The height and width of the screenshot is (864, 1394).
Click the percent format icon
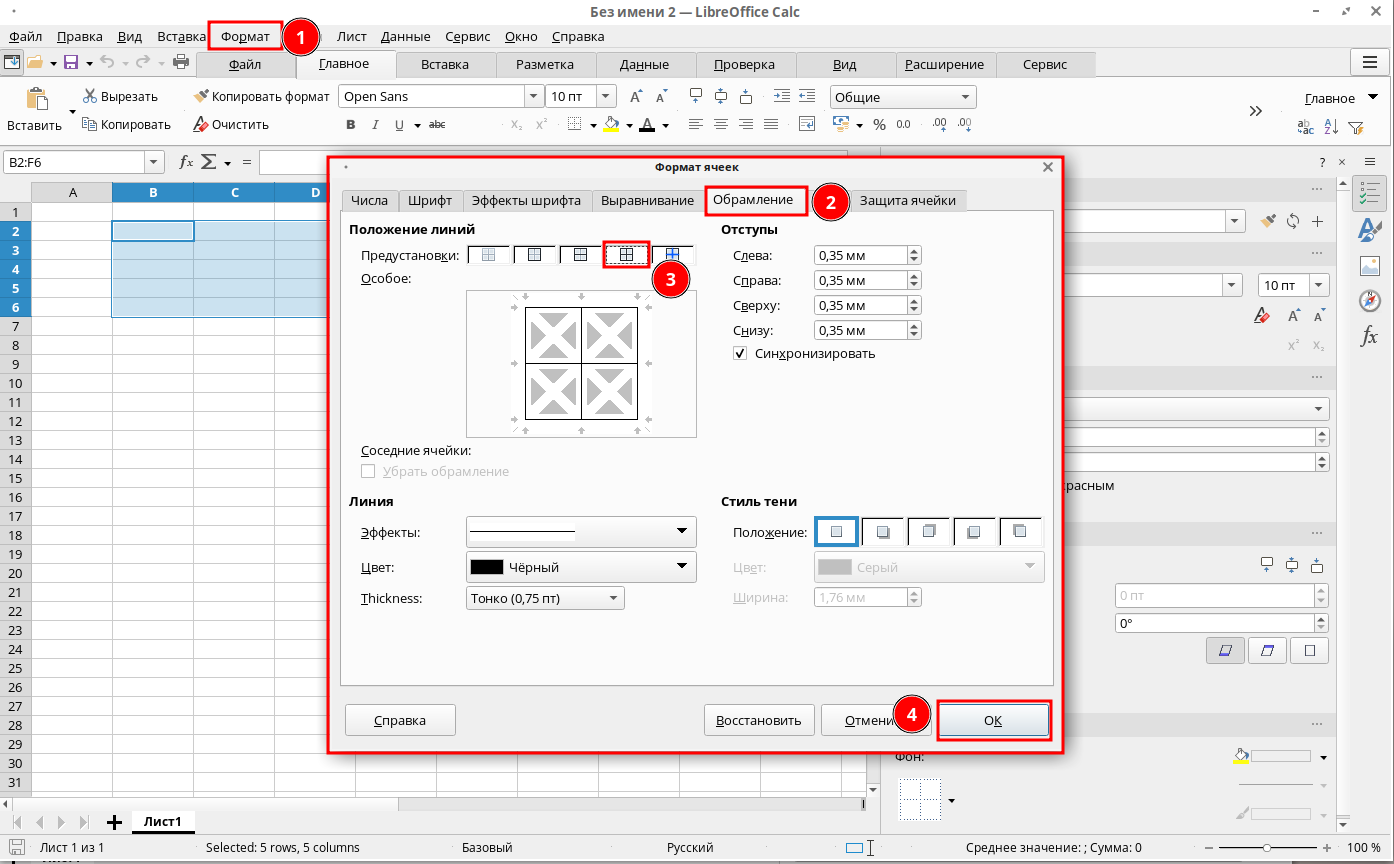click(x=879, y=125)
